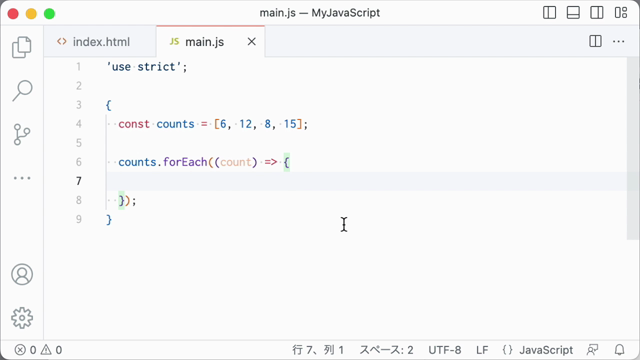The image size is (640, 360).
Task: Open the Search view in activity bar
Action: tap(22, 90)
